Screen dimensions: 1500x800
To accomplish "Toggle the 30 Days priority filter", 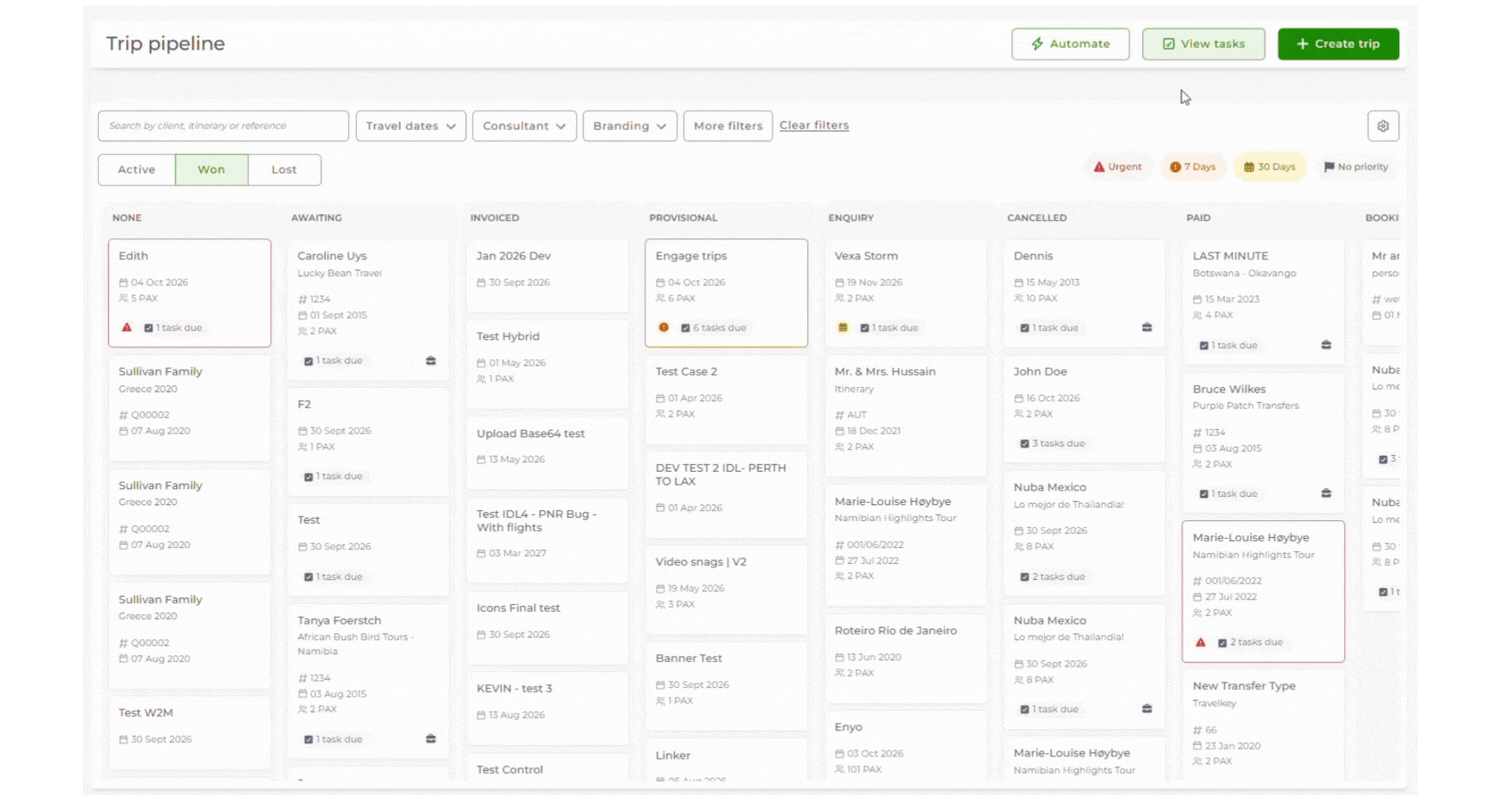I will click(x=1270, y=167).
